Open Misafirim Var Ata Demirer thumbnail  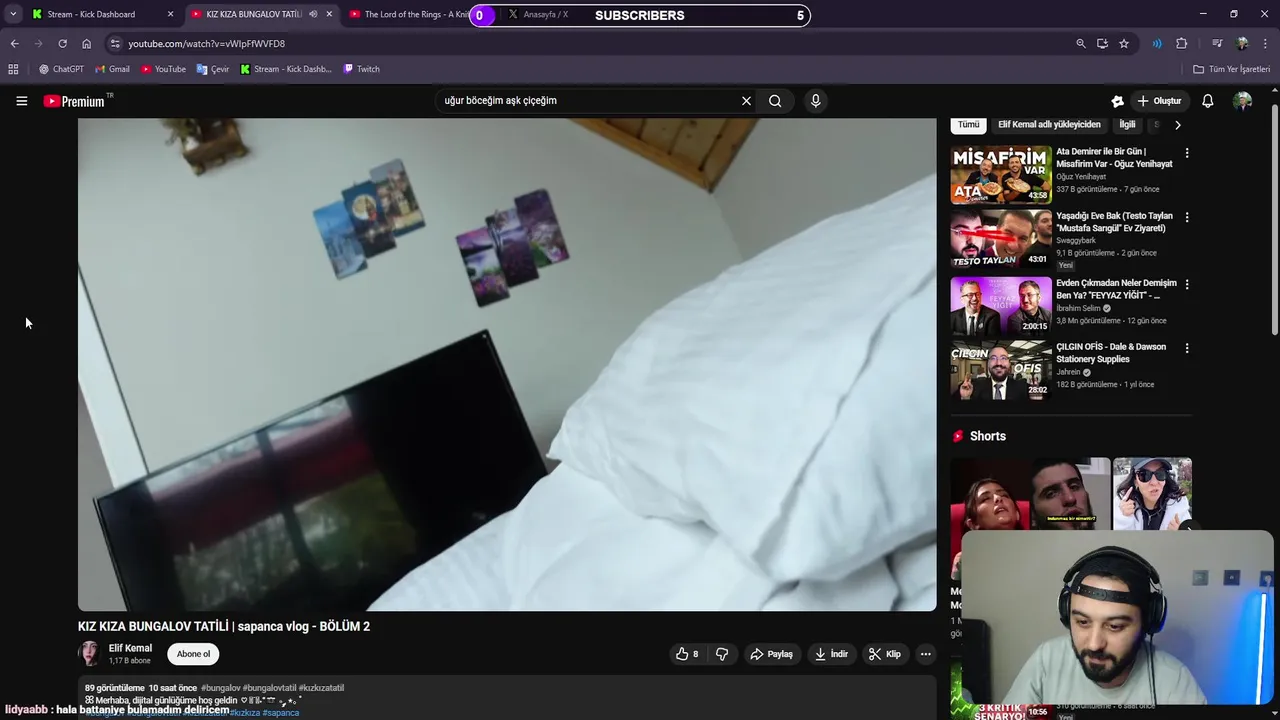coord(1001,174)
